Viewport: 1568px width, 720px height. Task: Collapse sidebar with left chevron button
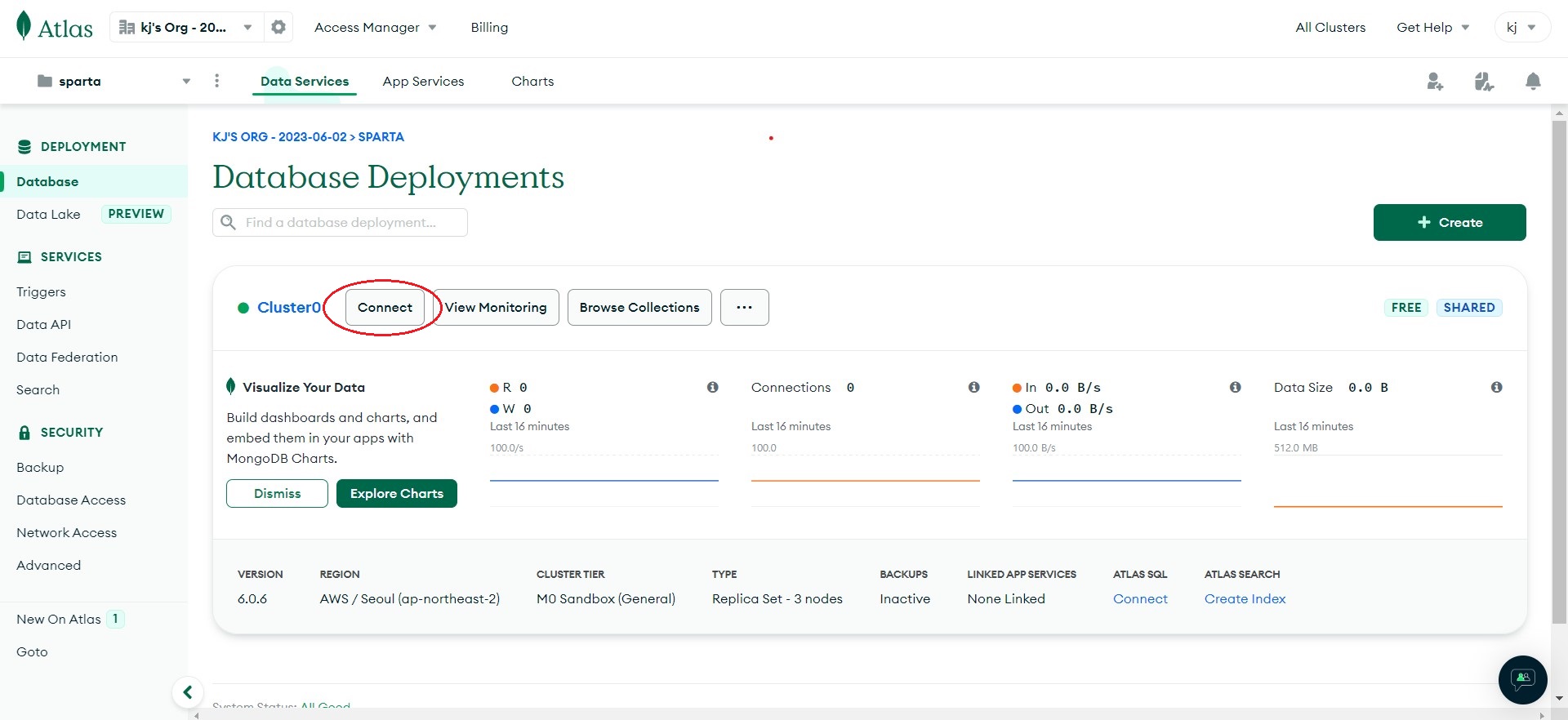(x=187, y=692)
